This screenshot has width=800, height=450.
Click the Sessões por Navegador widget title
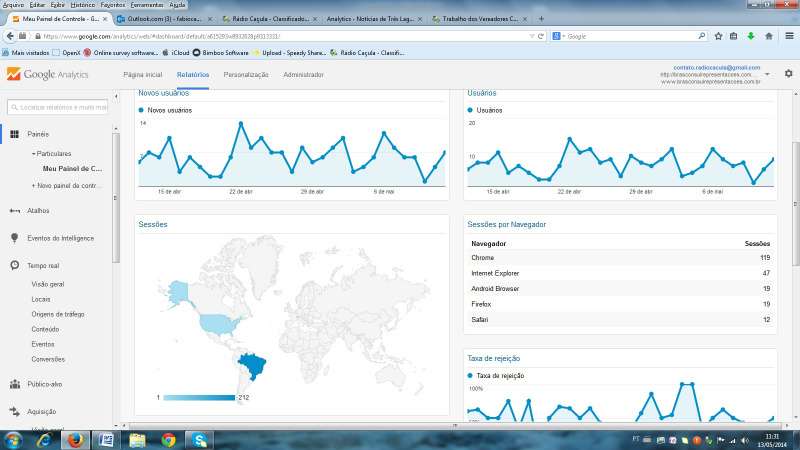(x=508, y=225)
